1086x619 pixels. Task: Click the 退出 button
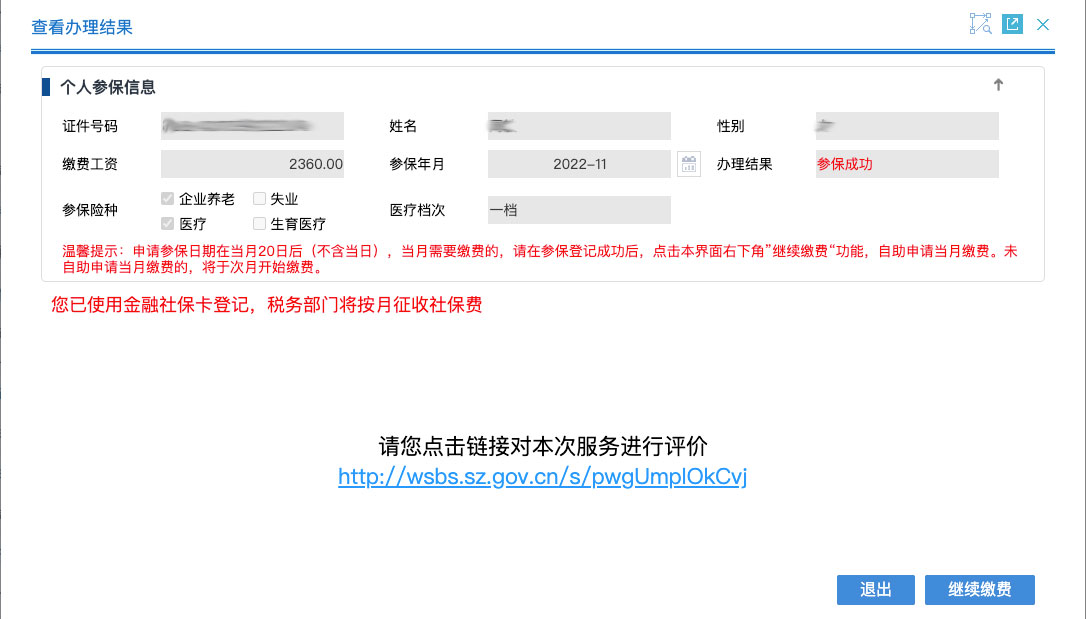pyautogui.click(x=875, y=590)
